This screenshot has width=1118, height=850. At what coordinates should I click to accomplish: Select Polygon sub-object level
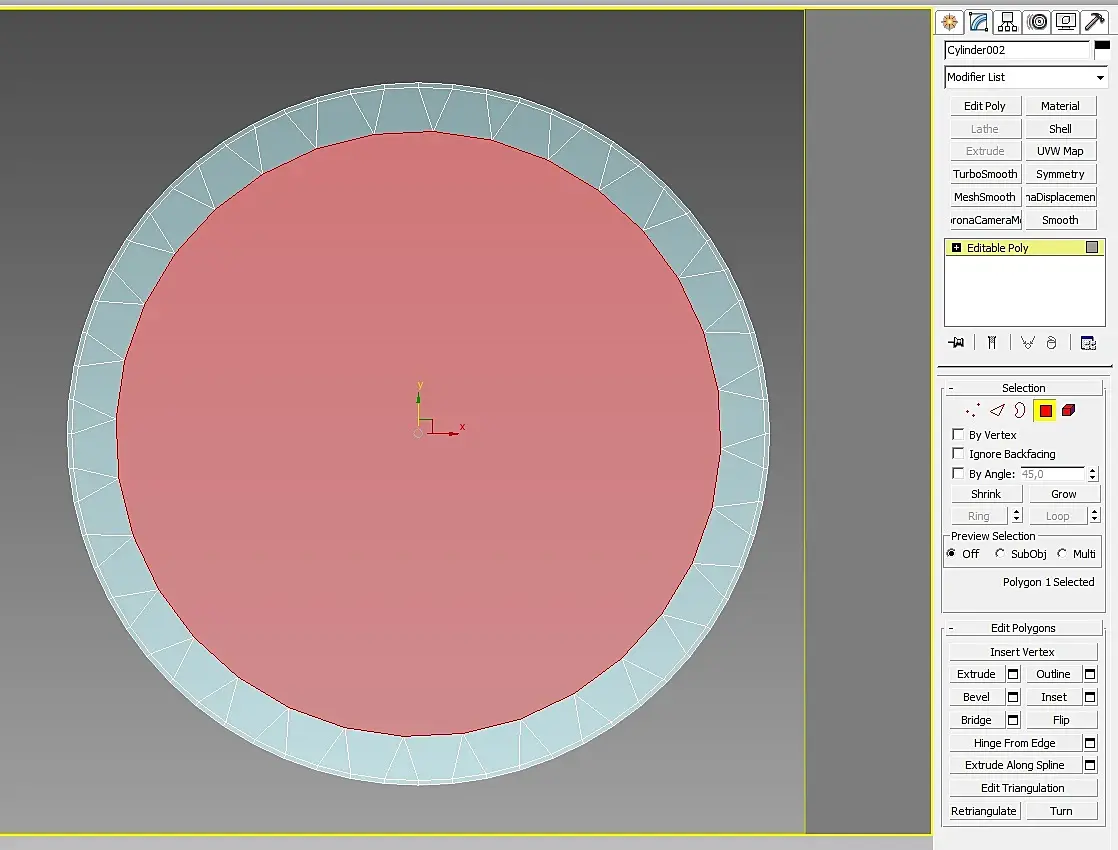(1045, 410)
